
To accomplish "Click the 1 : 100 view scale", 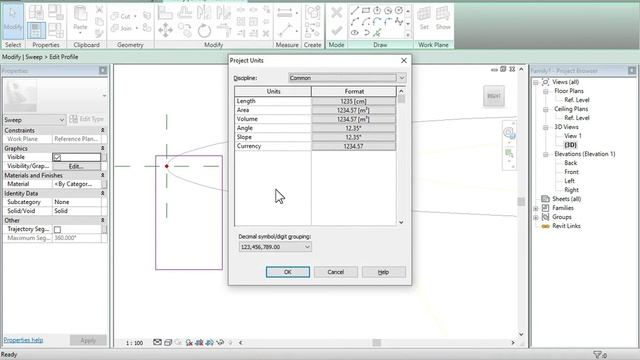I will coord(134,343).
